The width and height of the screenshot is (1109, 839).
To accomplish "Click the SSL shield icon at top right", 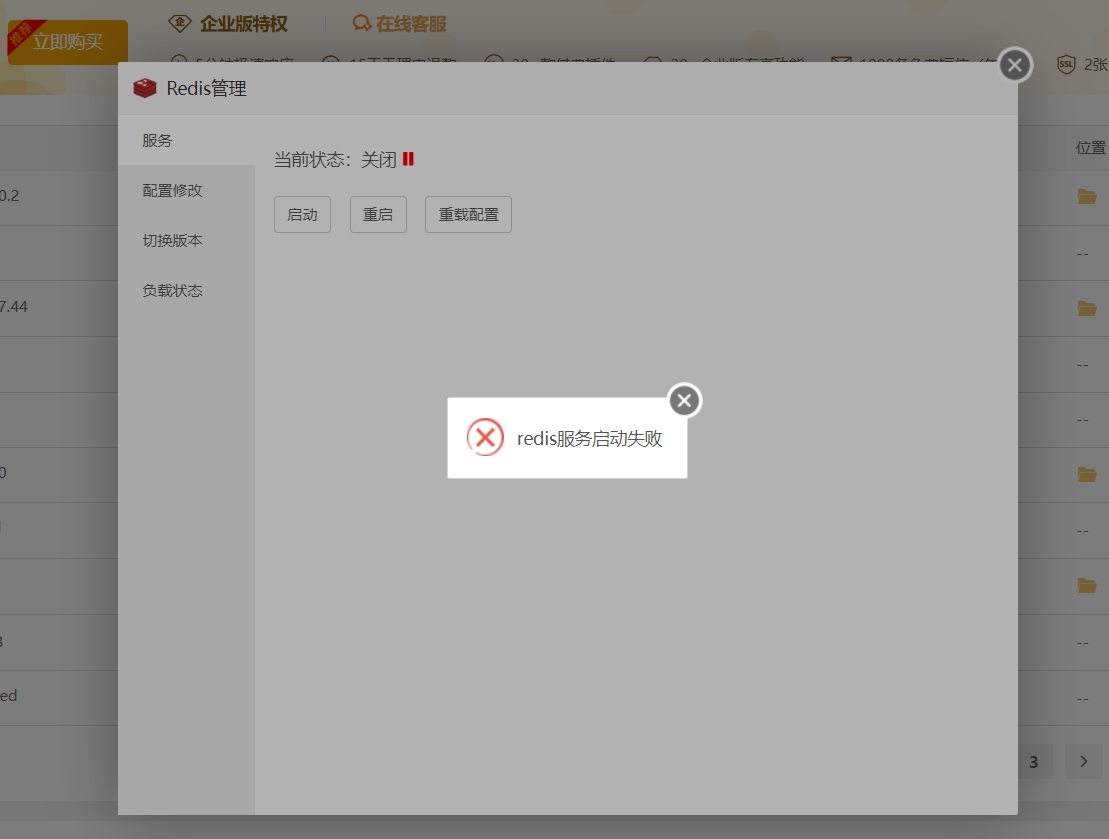I will tap(1066, 64).
